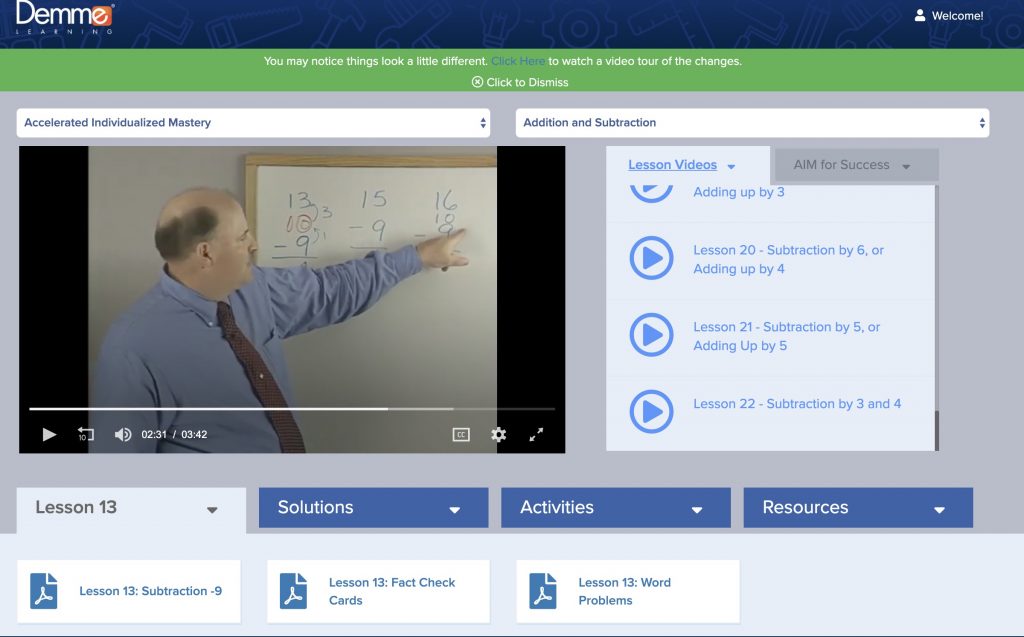Expand the Solutions dropdown

(372, 507)
